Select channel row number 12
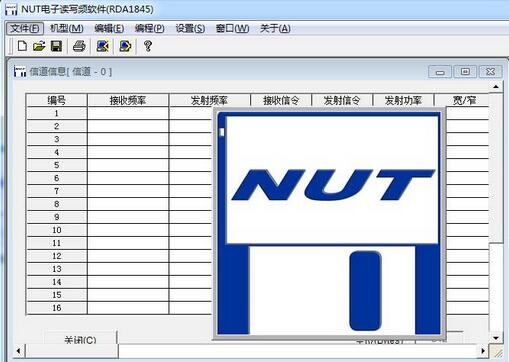Viewport: 509px width, 362px height. [x=56, y=256]
